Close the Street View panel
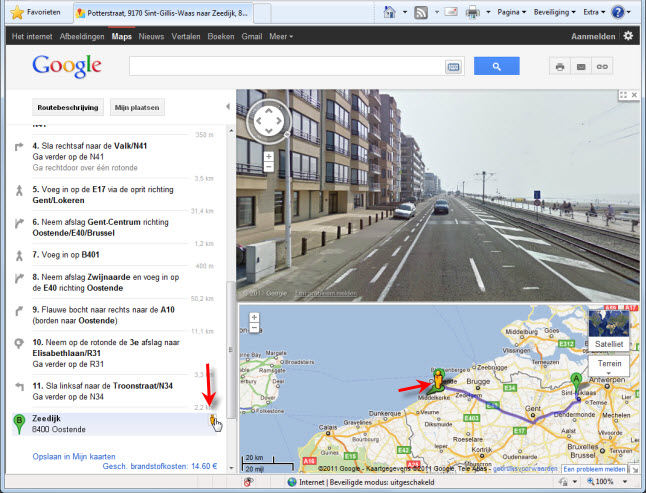 click(x=634, y=95)
